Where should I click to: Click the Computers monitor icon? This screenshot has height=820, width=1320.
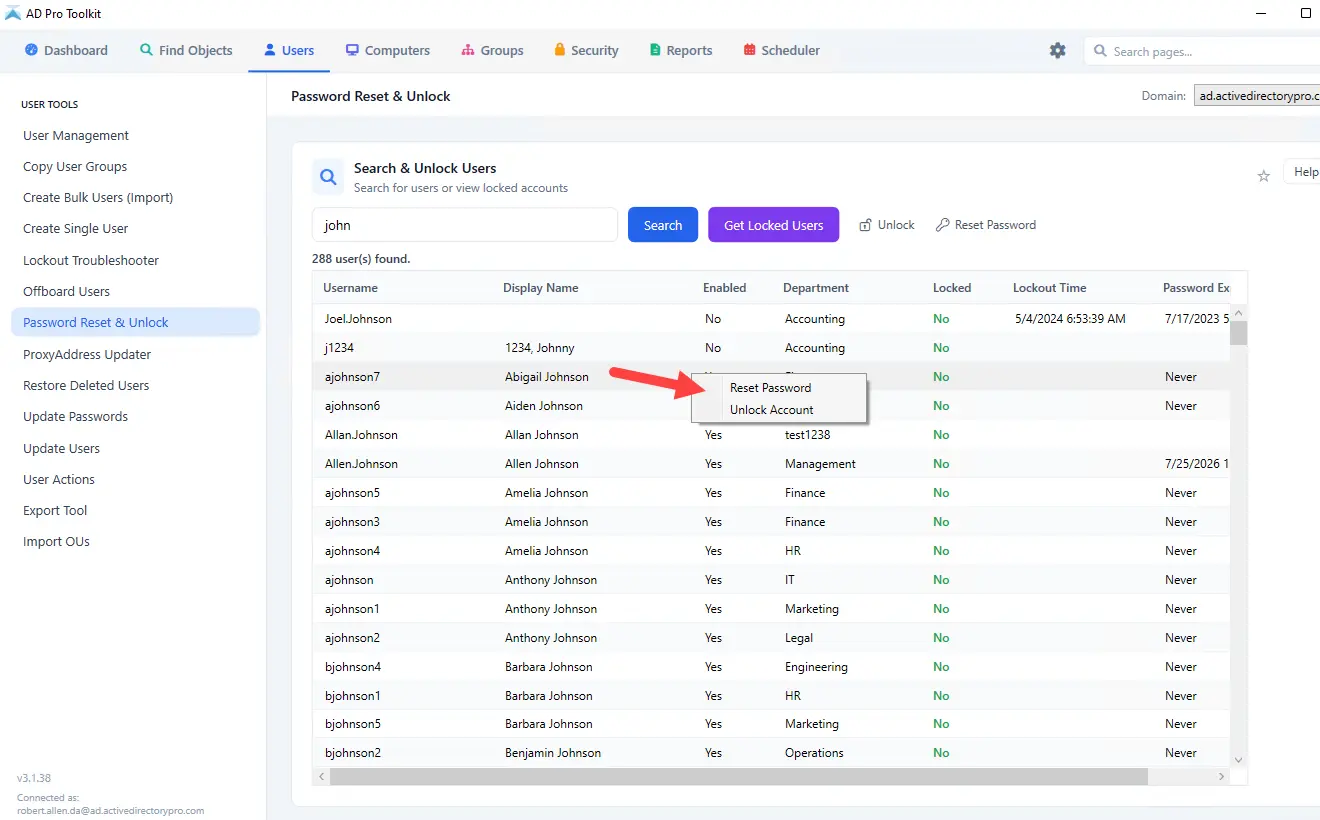[352, 50]
